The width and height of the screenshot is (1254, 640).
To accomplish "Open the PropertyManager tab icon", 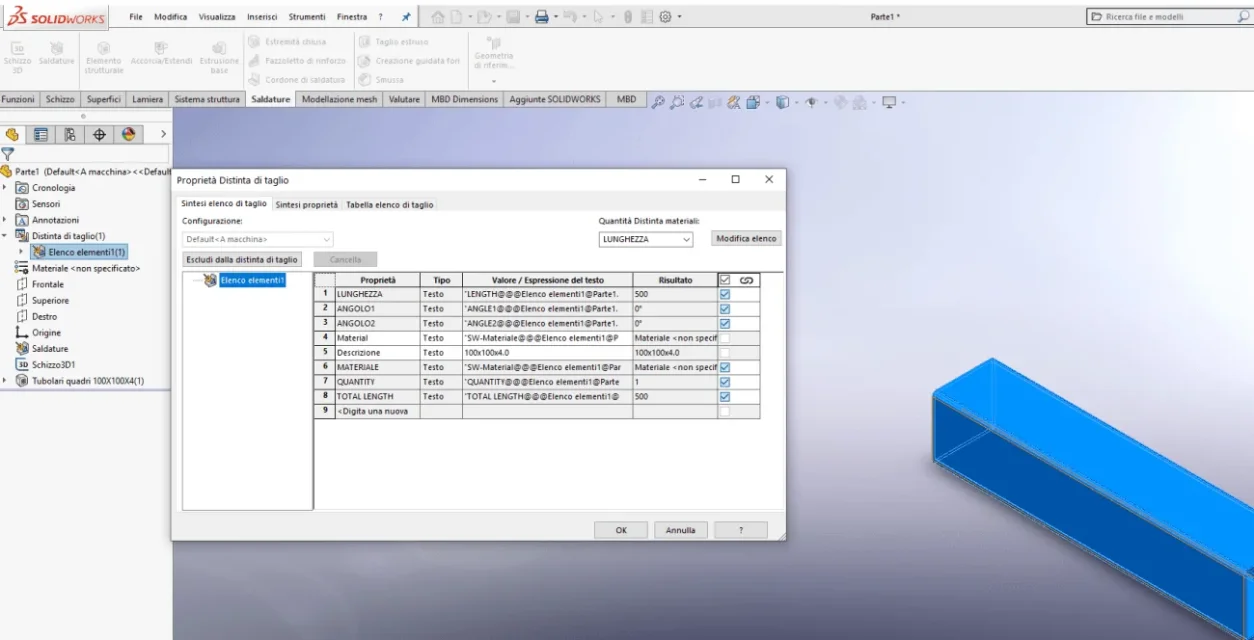I will 41,134.
